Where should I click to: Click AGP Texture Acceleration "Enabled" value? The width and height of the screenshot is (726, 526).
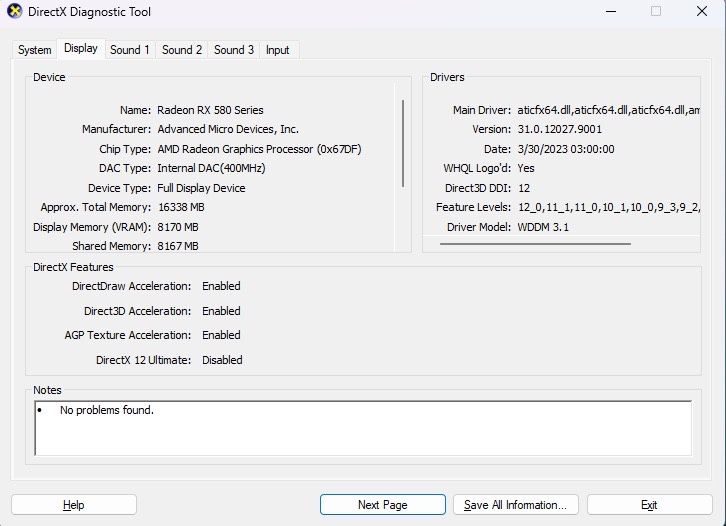click(x=221, y=335)
